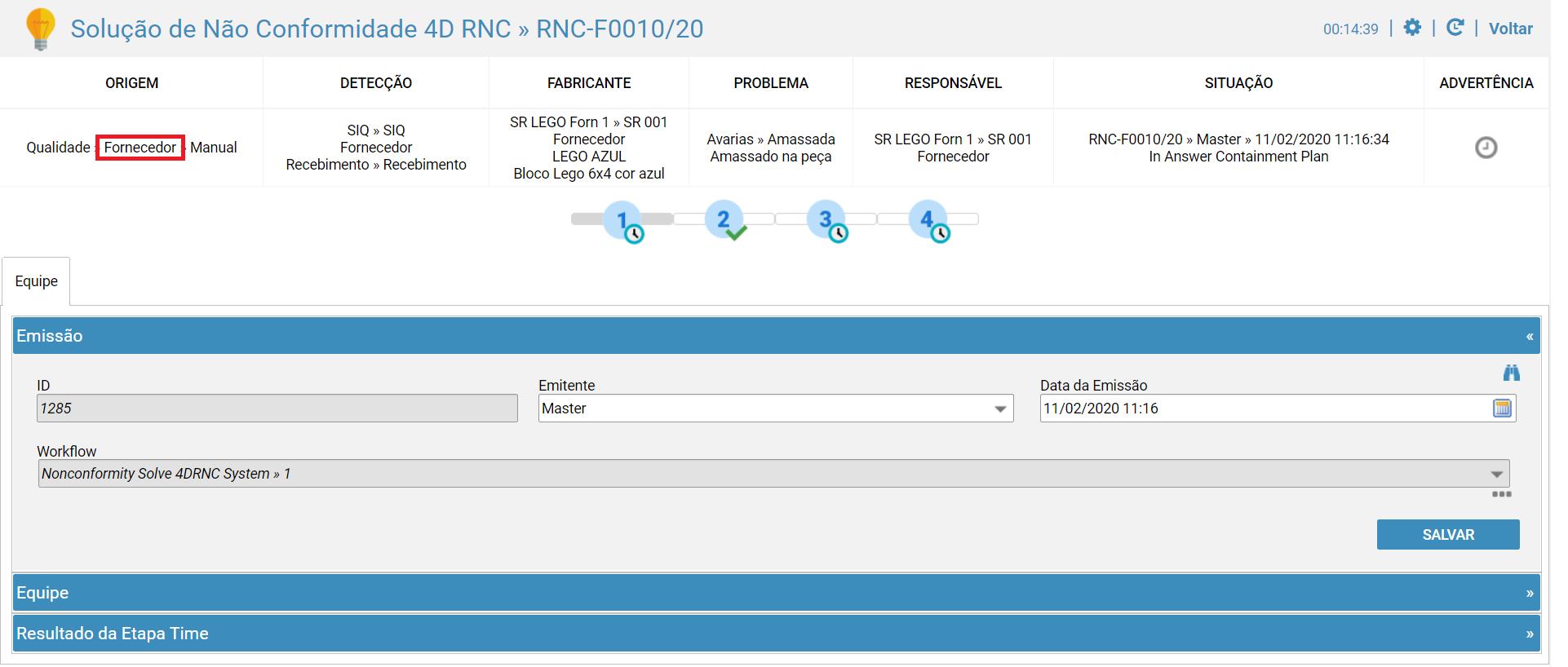Click 'Bloco Lego 6x4 cor azul' text
This screenshot has height=667, width=1568.
tap(589, 174)
